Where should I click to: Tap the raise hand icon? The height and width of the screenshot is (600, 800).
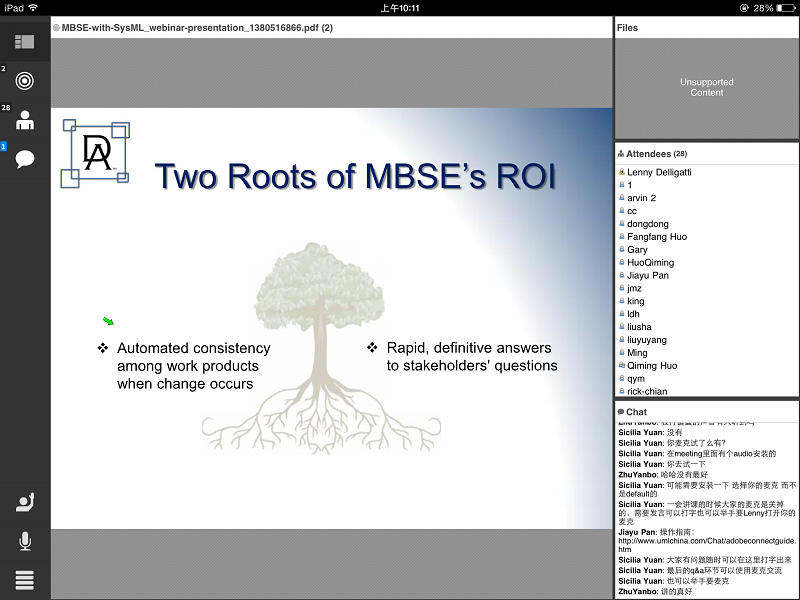pyautogui.click(x=24, y=503)
